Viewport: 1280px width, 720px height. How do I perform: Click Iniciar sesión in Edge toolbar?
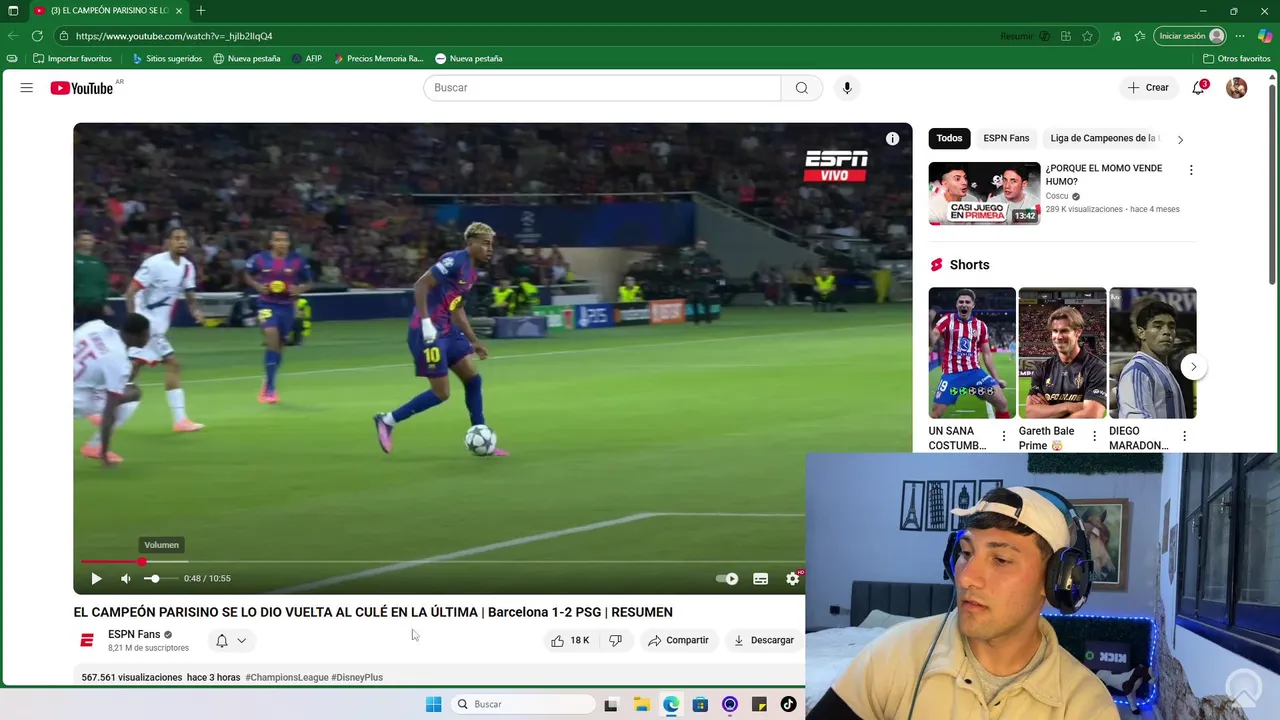pyautogui.click(x=1190, y=36)
